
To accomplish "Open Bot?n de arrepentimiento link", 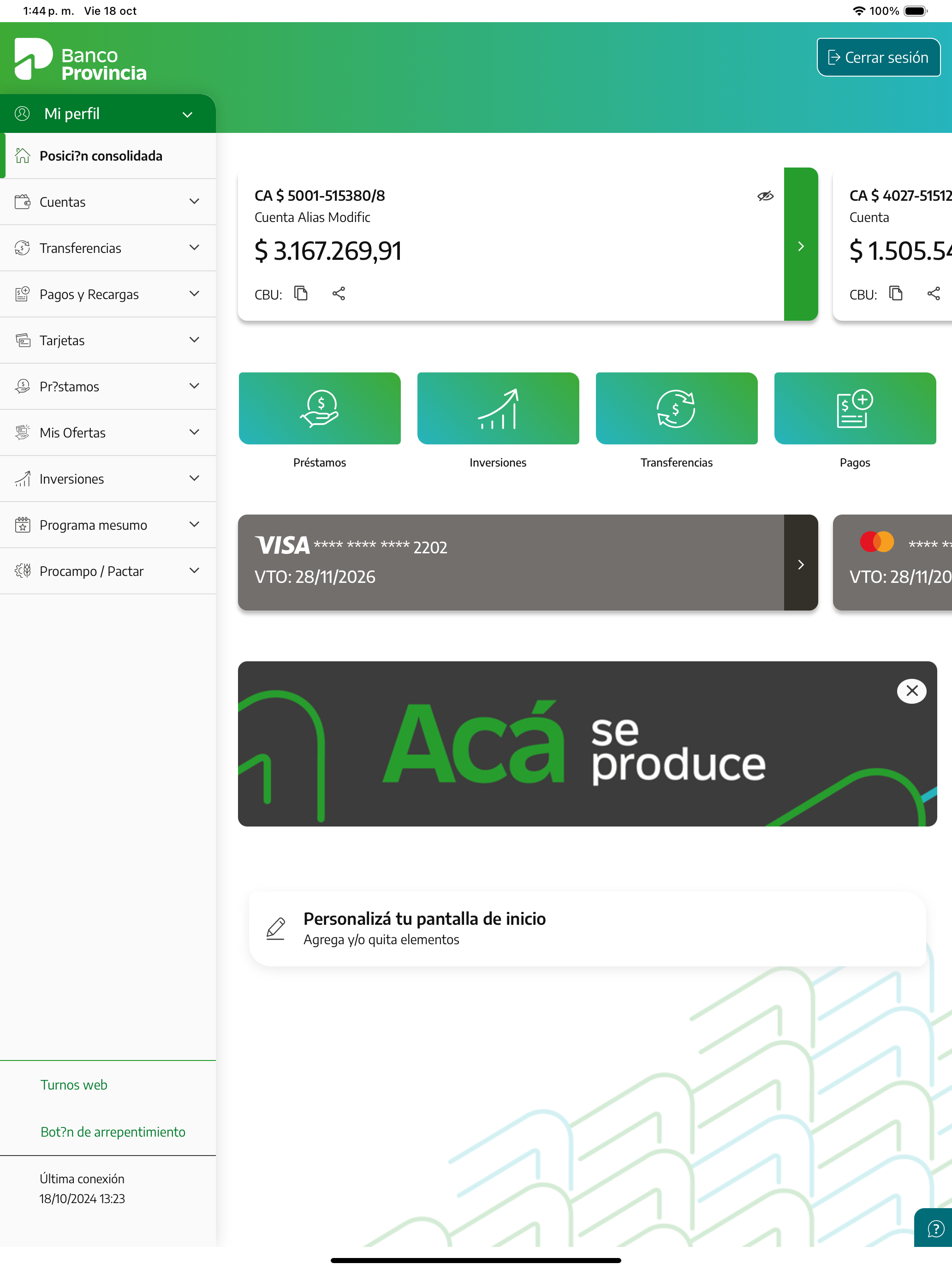I will 113,1132.
